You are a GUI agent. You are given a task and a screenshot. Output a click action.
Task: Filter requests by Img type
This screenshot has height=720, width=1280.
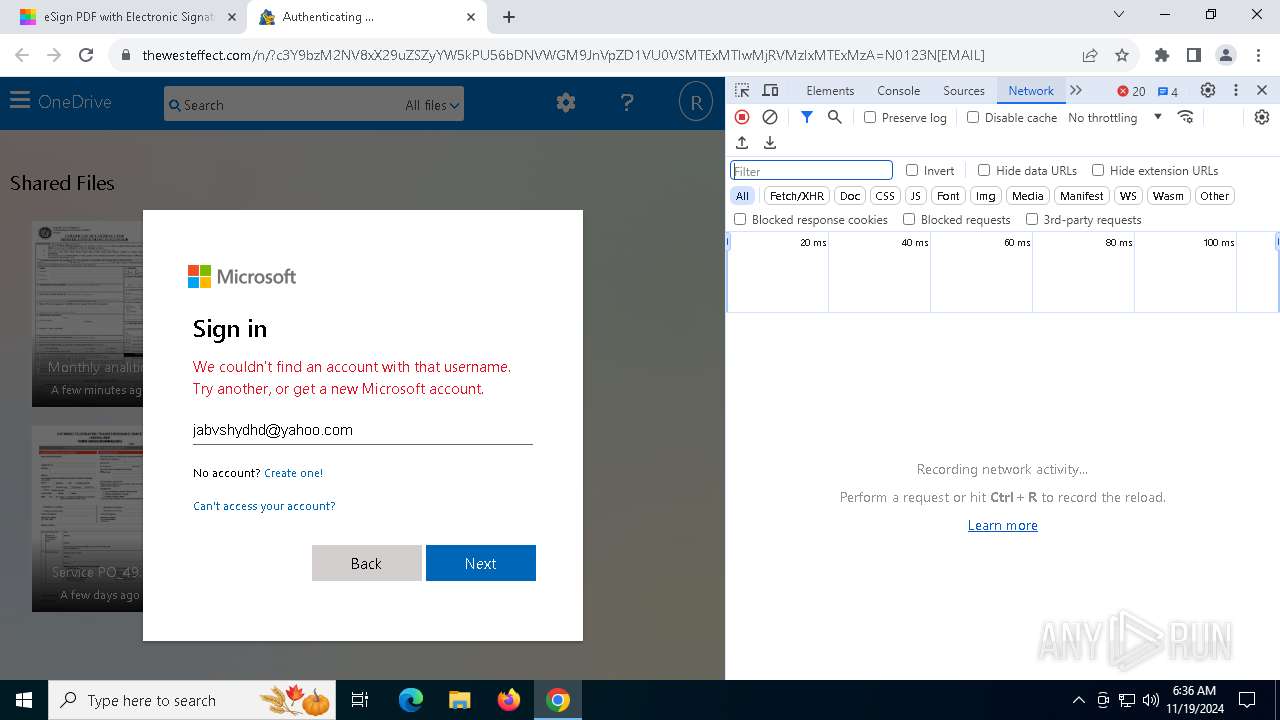coord(986,196)
